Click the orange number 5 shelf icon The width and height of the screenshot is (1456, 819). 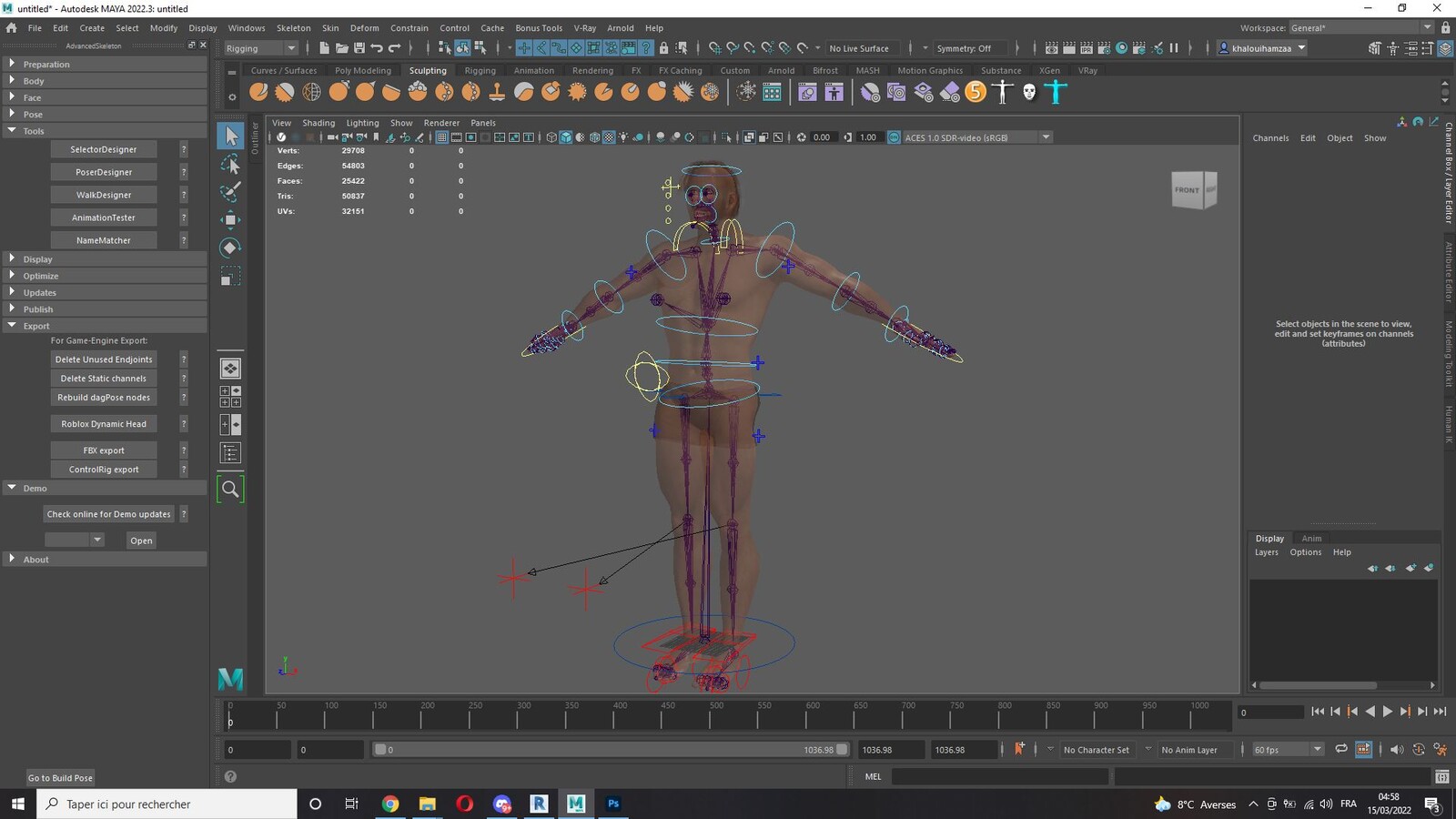pos(976,92)
